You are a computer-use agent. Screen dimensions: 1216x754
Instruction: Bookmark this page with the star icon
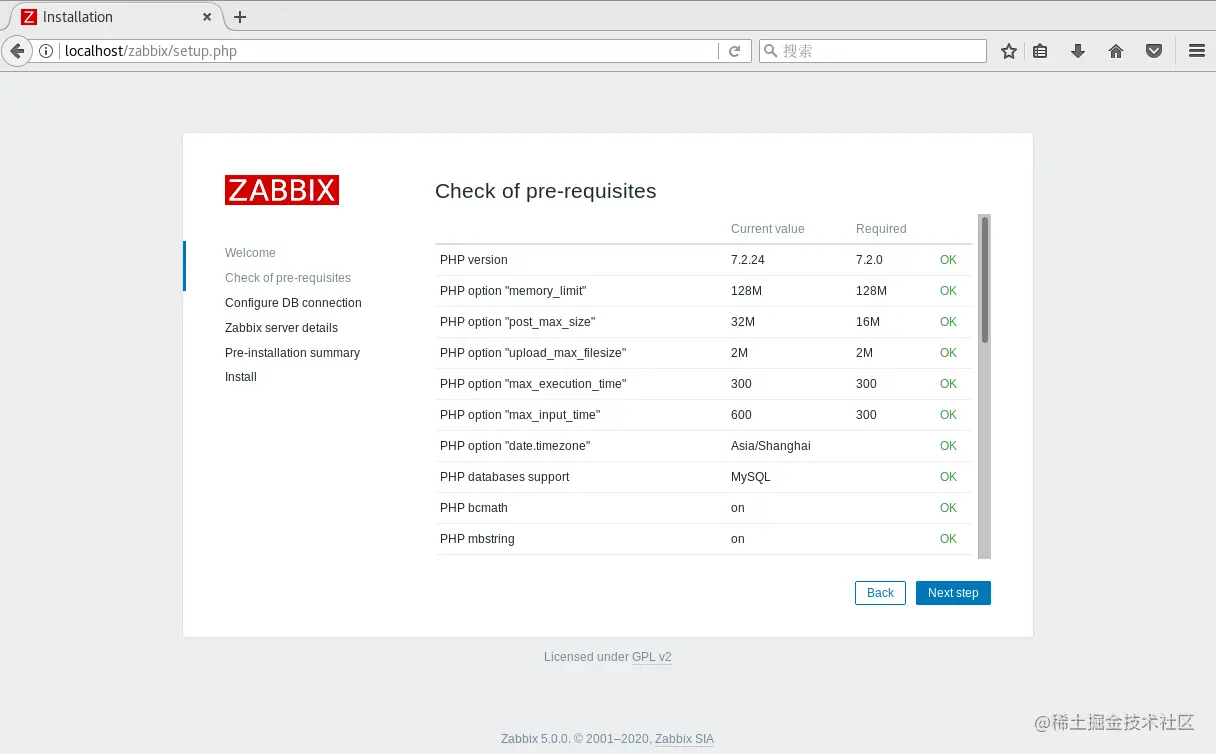pyautogui.click(x=1009, y=51)
